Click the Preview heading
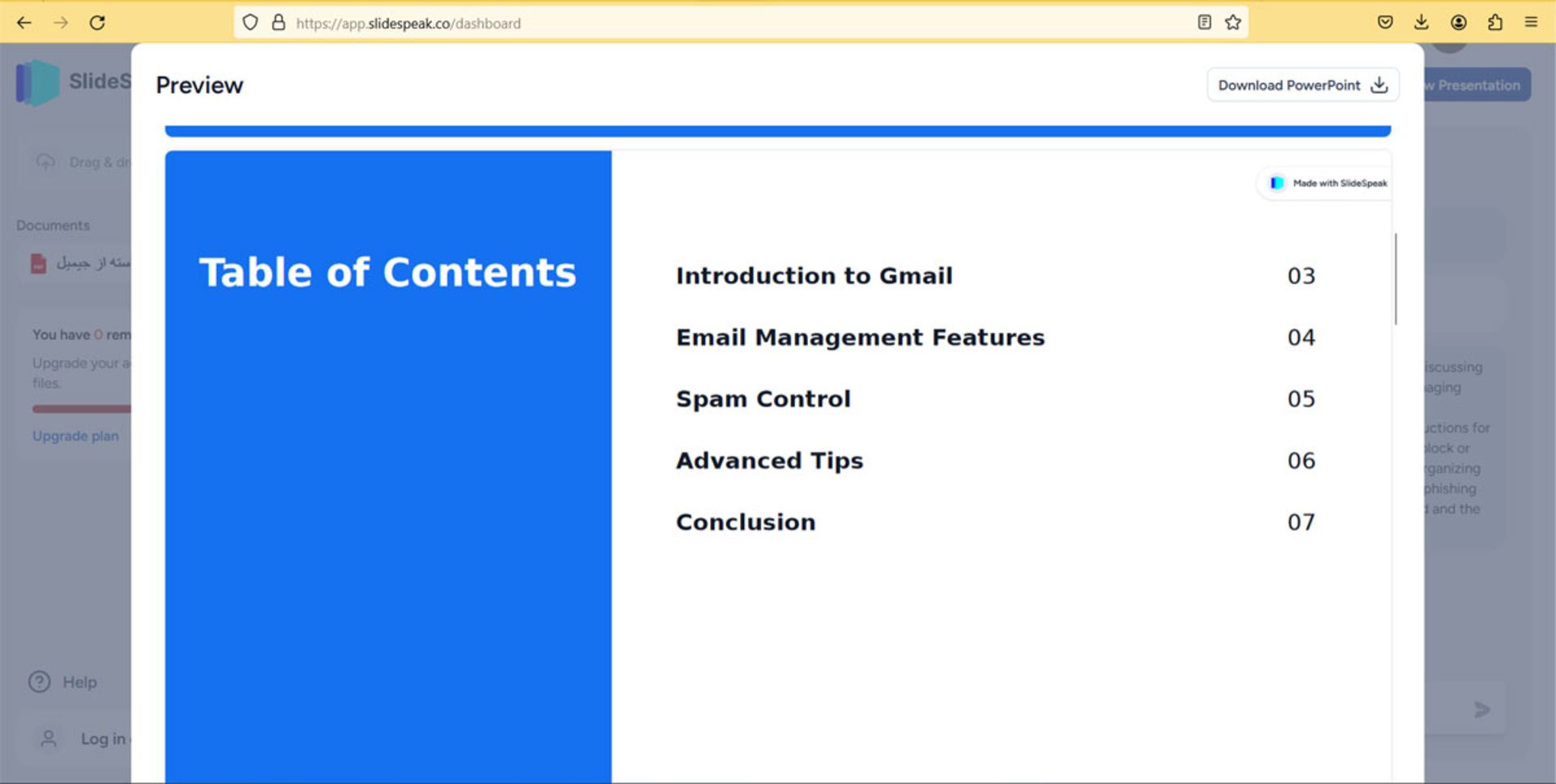The width and height of the screenshot is (1556, 784). pos(199,85)
